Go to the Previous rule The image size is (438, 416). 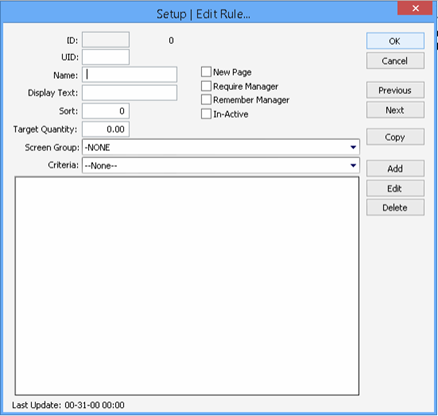click(x=395, y=90)
